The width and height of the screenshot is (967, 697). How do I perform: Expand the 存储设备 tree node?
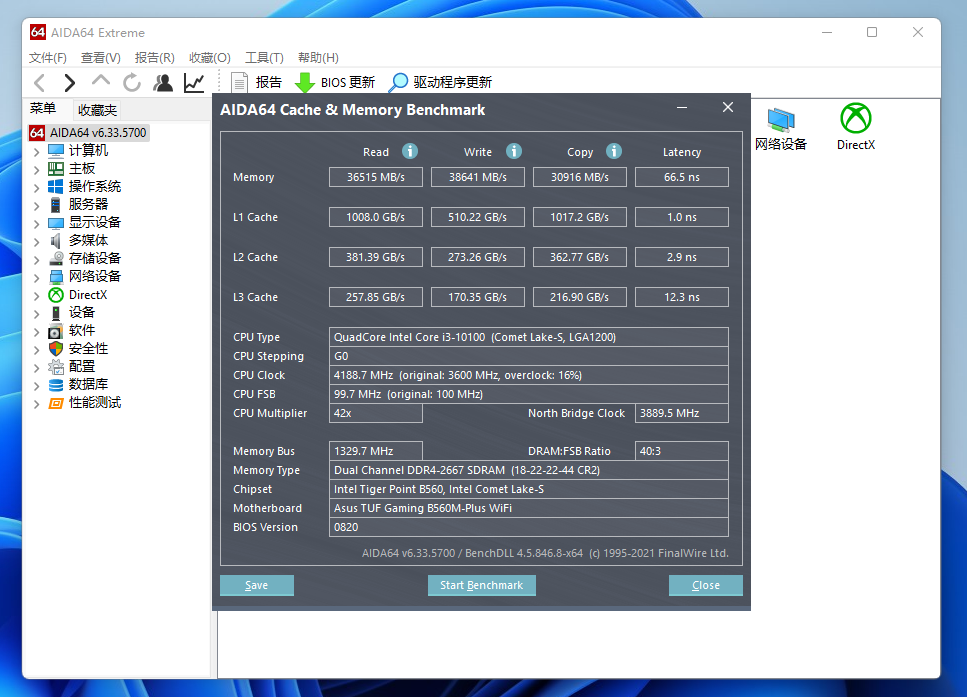click(x=36, y=258)
